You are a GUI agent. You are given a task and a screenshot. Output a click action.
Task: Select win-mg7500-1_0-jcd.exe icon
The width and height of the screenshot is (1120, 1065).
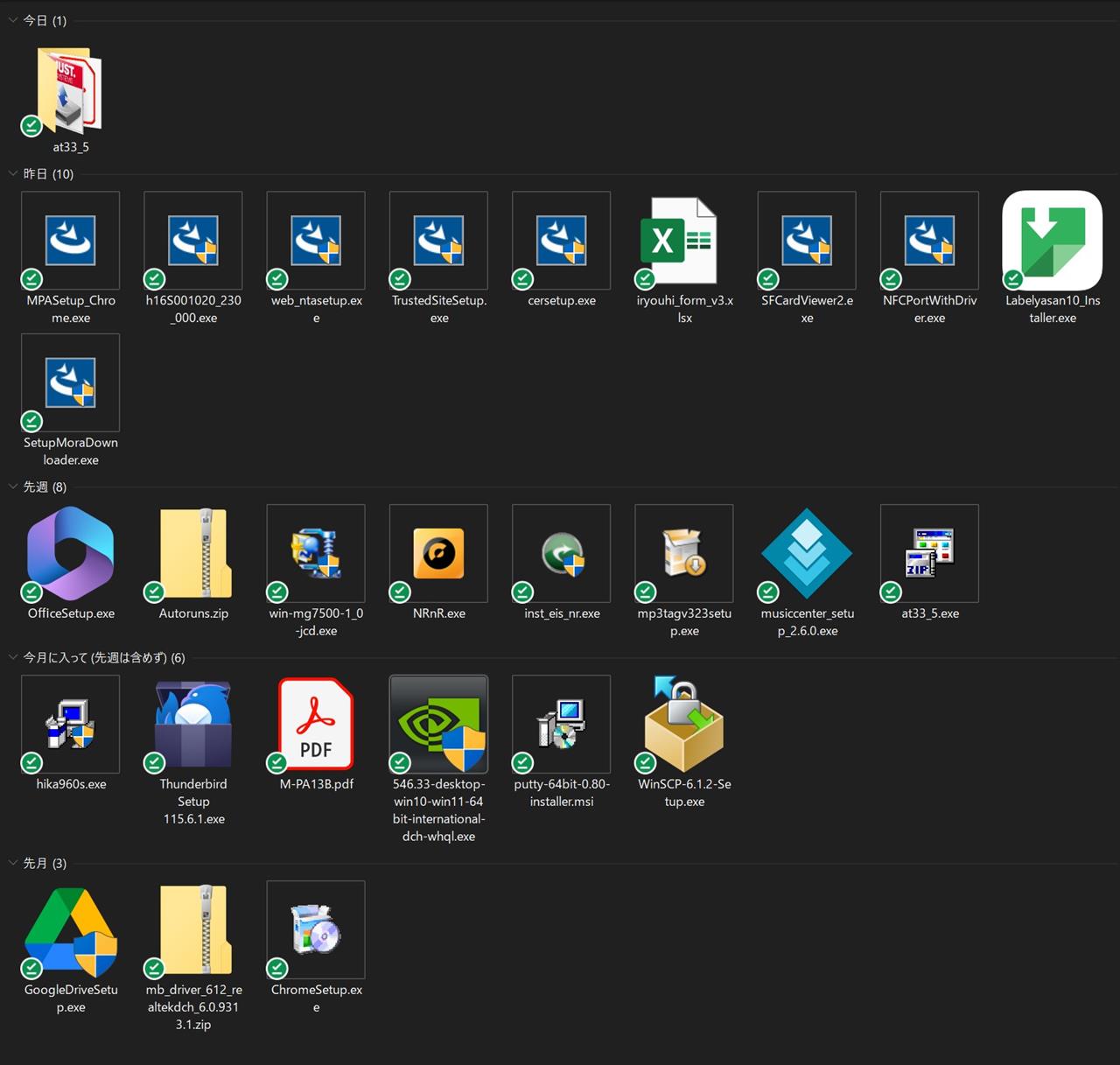(x=316, y=553)
